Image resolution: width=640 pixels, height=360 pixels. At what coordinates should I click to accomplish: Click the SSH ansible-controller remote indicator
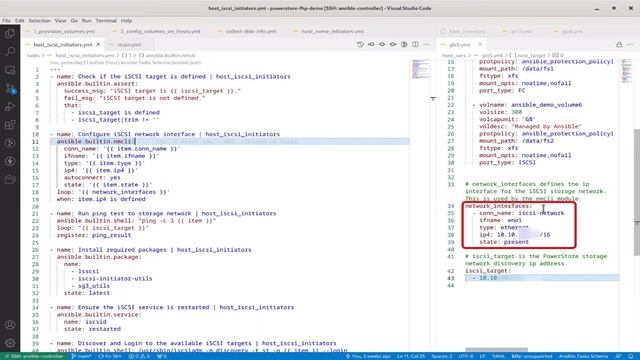(x=33, y=356)
